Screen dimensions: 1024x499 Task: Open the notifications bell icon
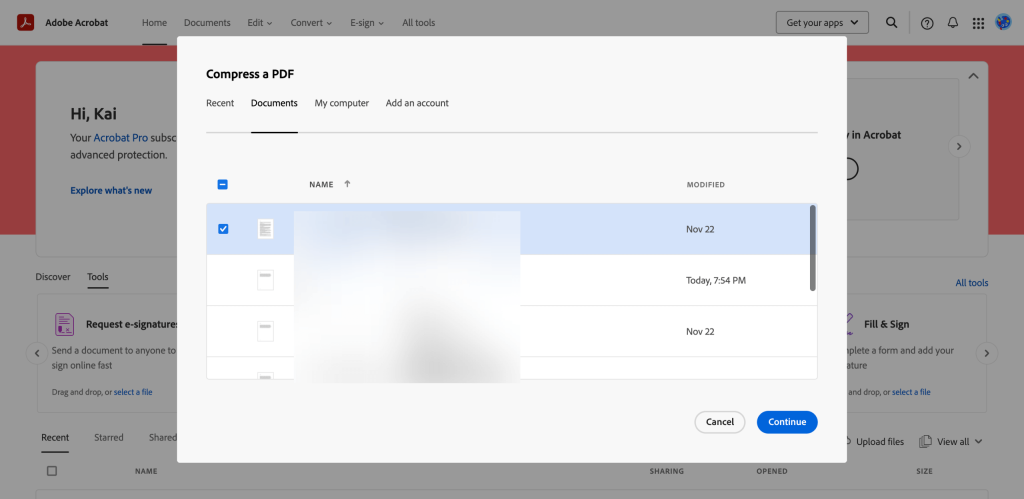[x=953, y=23]
